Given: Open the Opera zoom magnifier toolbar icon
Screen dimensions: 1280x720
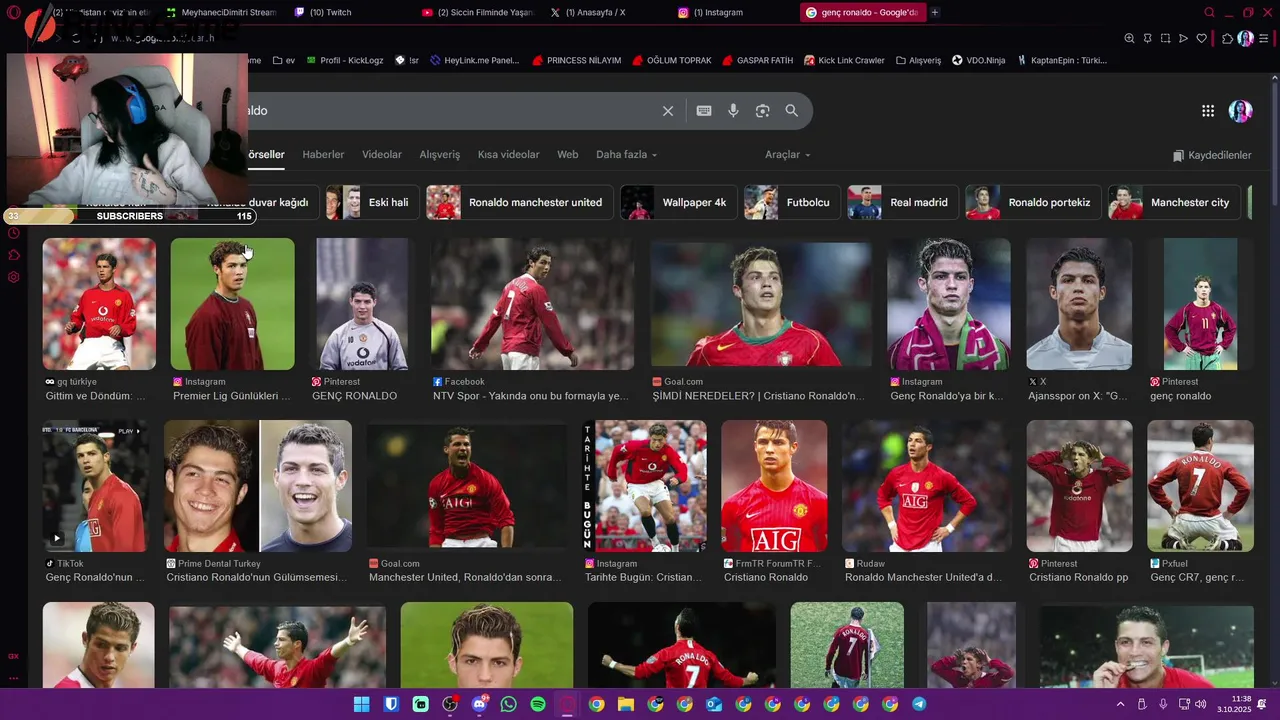Looking at the screenshot, I should pyautogui.click(x=1129, y=38).
